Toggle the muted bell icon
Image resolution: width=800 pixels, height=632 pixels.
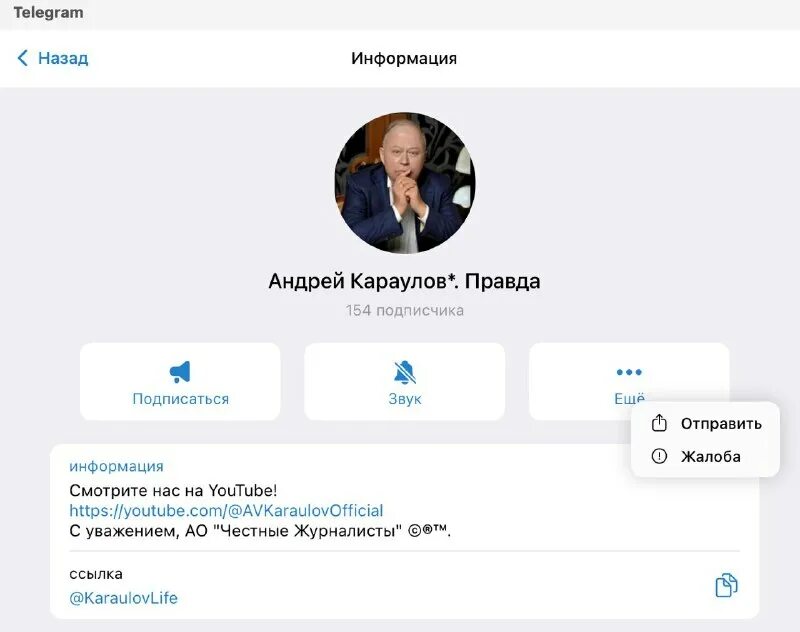[405, 372]
